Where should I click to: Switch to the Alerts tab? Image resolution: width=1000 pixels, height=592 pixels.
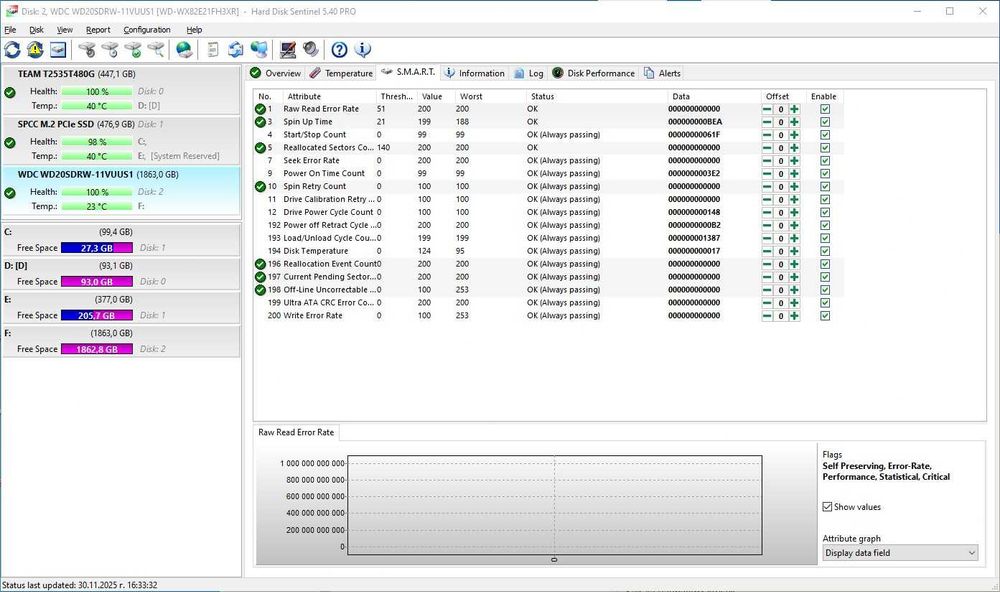point(662,73)
